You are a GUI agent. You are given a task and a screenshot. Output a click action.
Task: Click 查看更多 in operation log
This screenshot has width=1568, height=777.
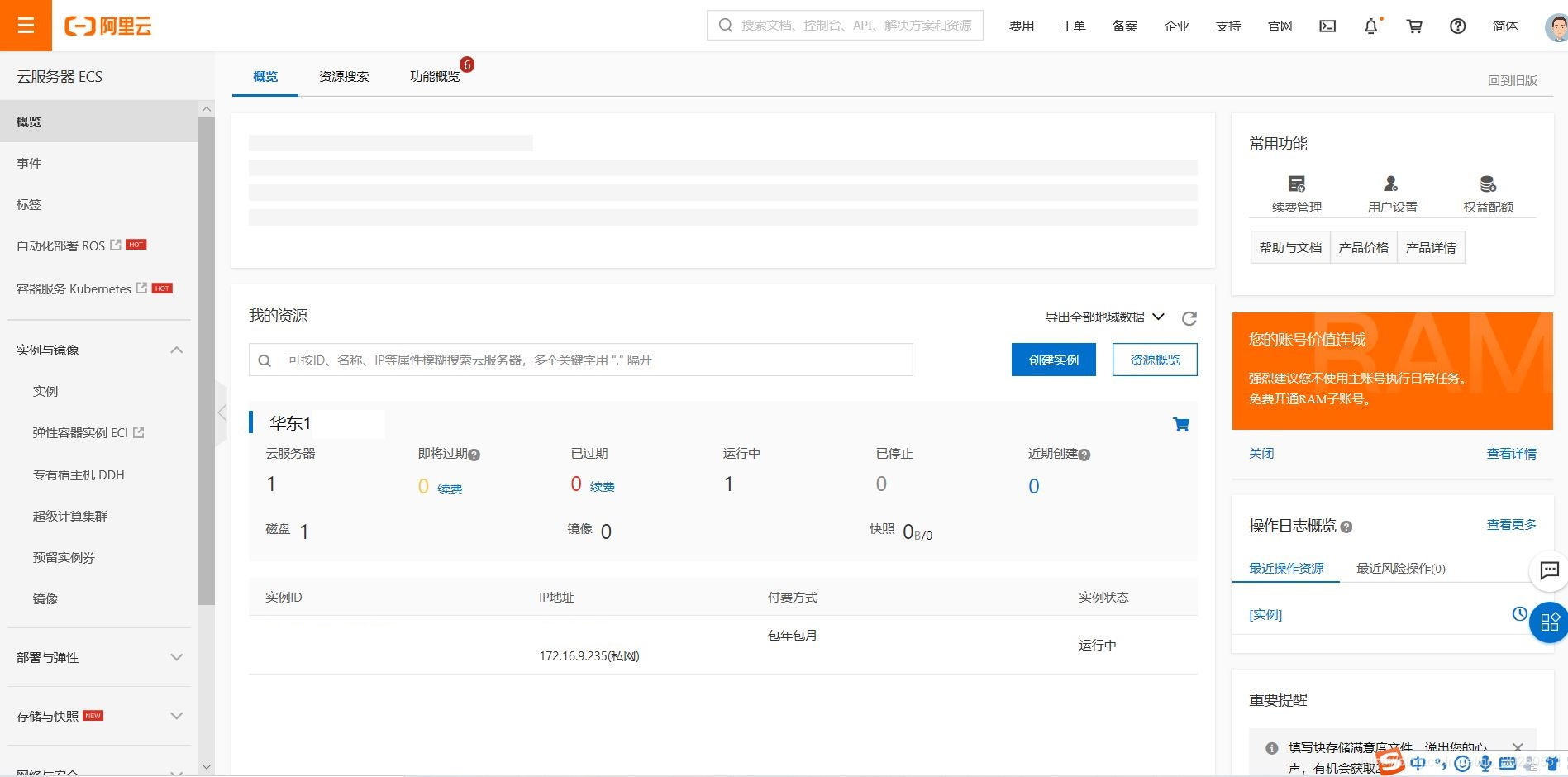point(1511,524)
